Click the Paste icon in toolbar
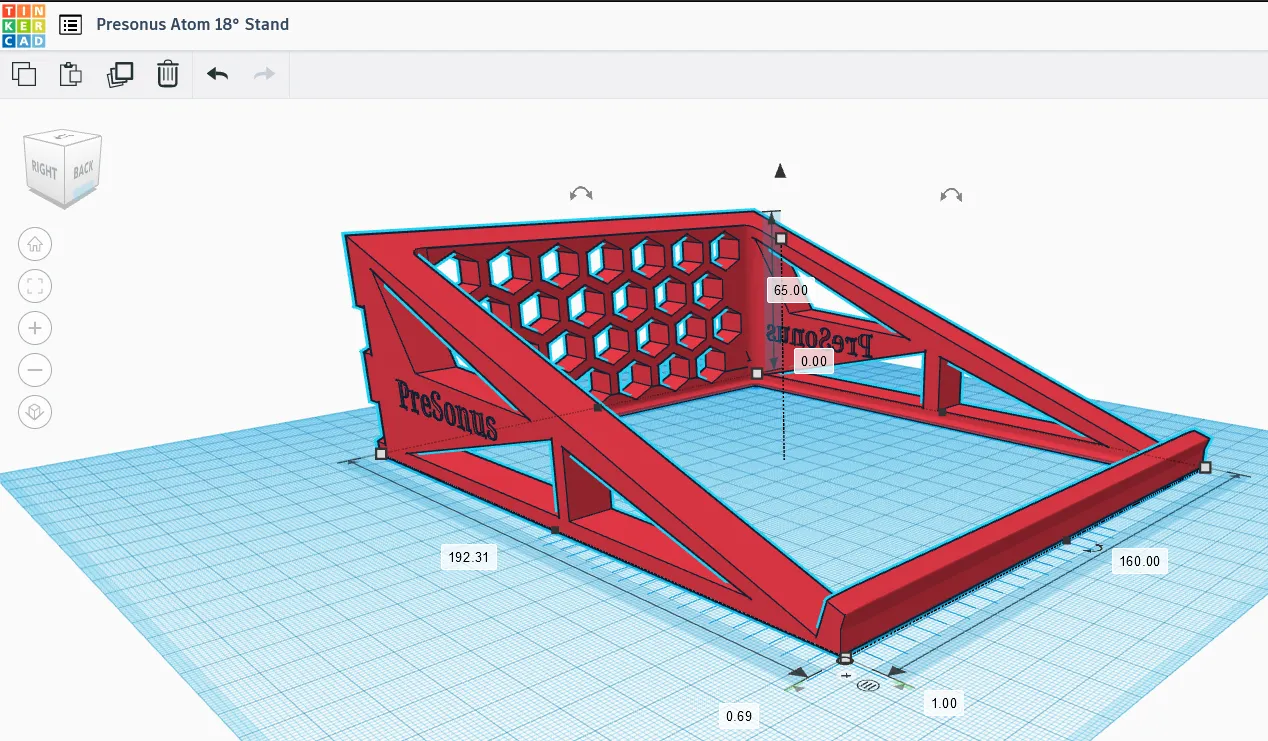Viewport: 1268px width, 741px height. pos(71,74)
